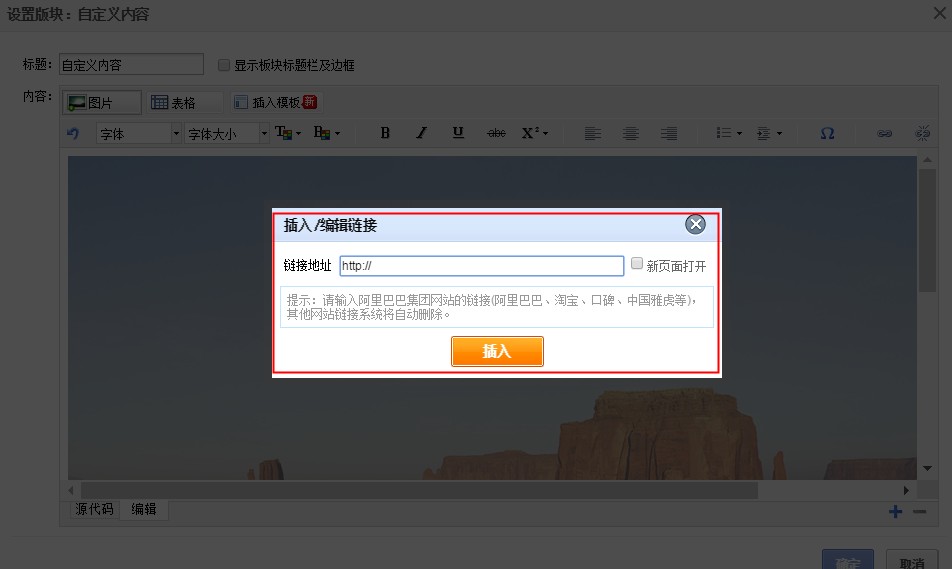Click the Bold formatting icon

coord(385,133)
